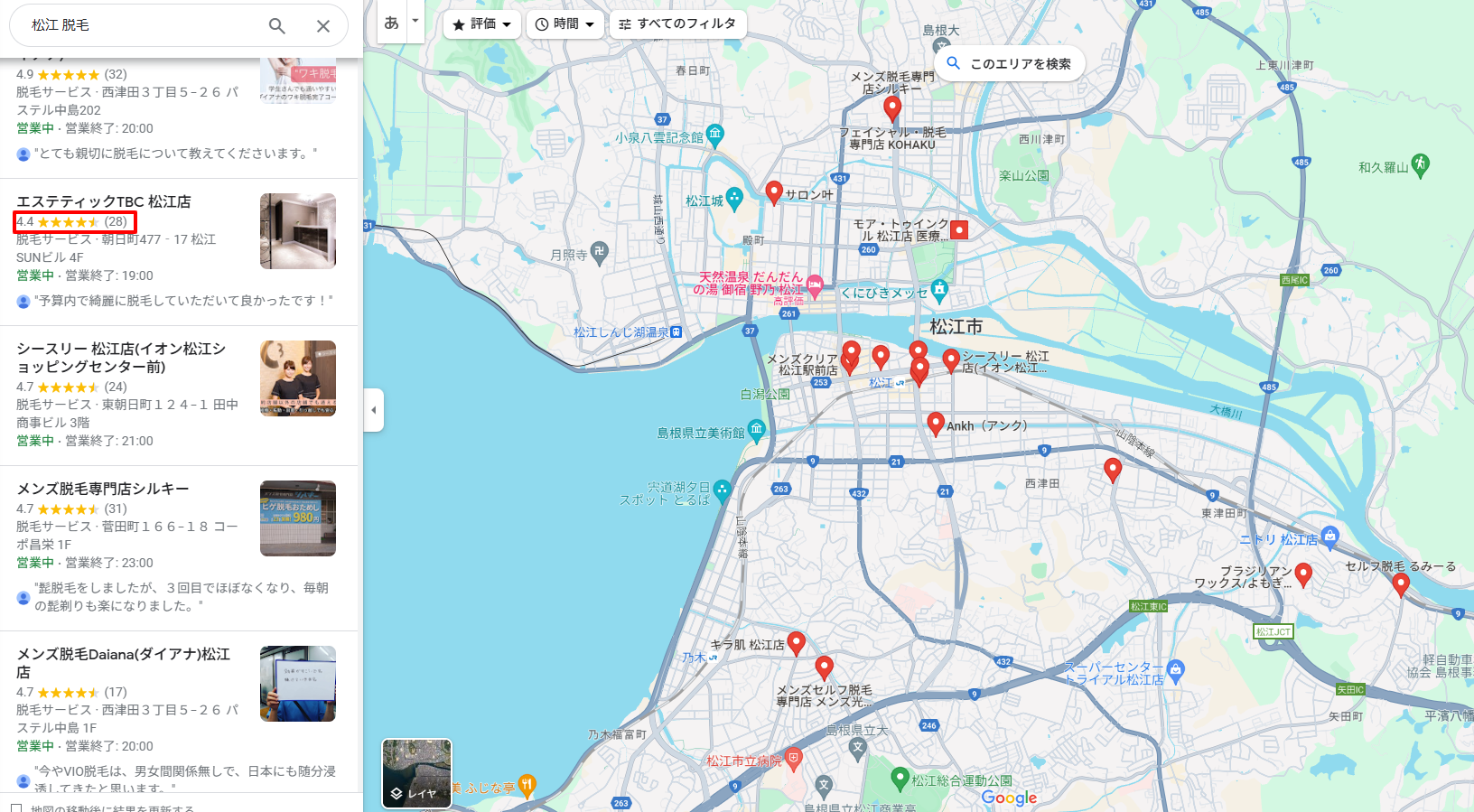Screen dimensions: 1474x812
Task: Open the 時間 hours filter dropdown
Action: [x=564, y=24]
